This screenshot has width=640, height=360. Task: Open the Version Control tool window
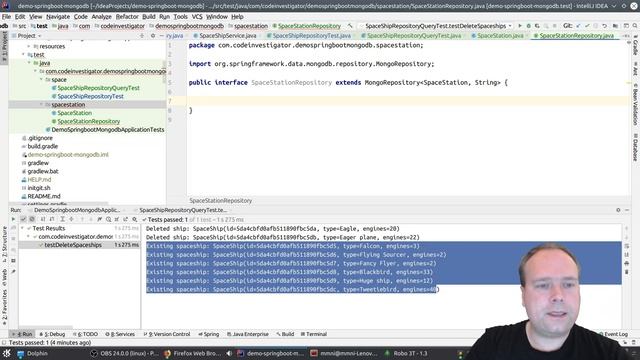click(167, 334)
